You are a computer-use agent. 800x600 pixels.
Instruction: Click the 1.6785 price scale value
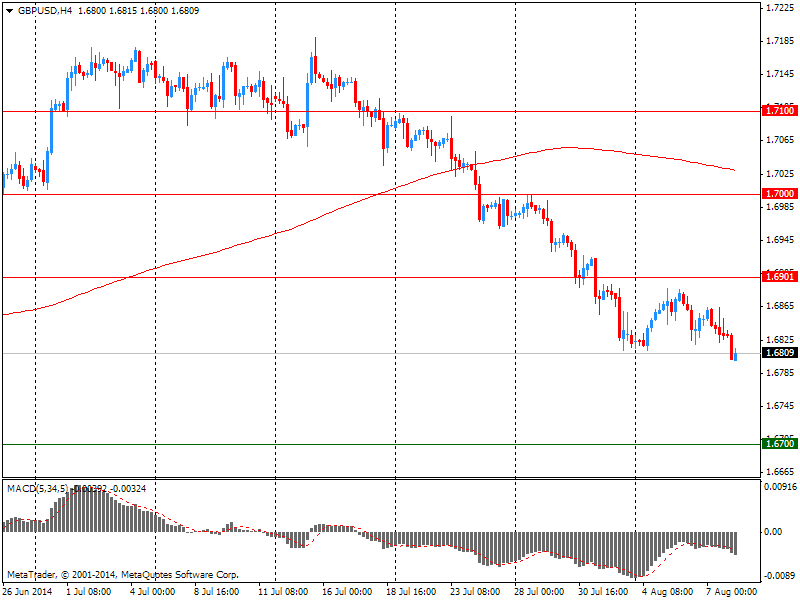click(x=780, y=372)
